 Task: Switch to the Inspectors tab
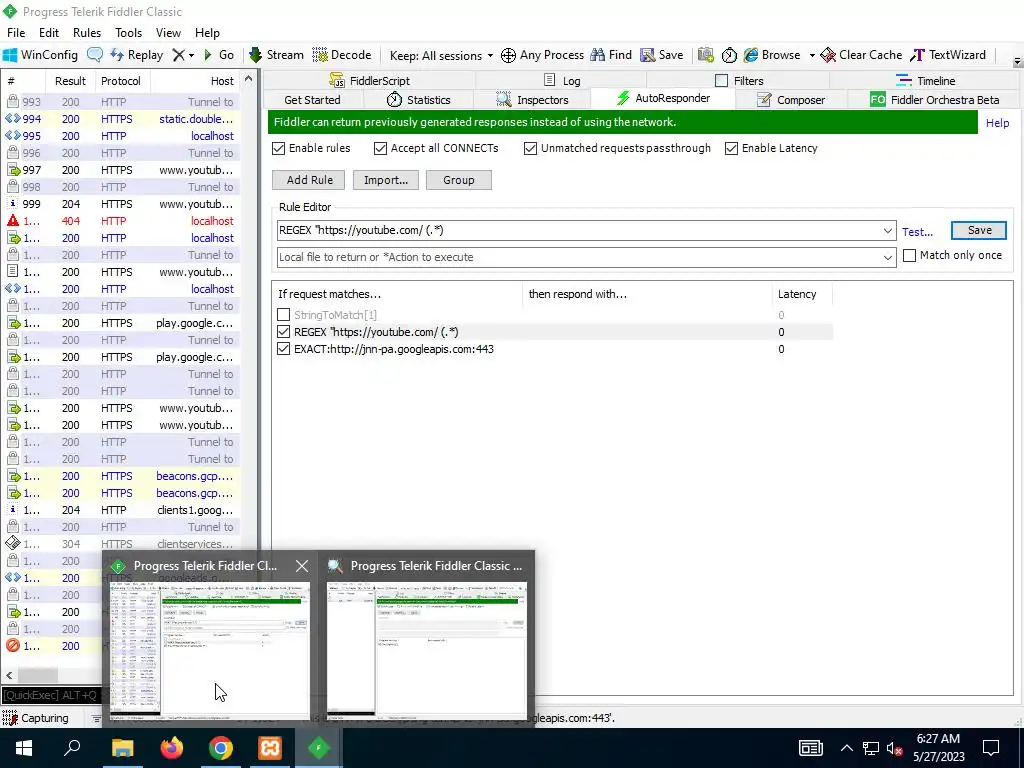533,100
